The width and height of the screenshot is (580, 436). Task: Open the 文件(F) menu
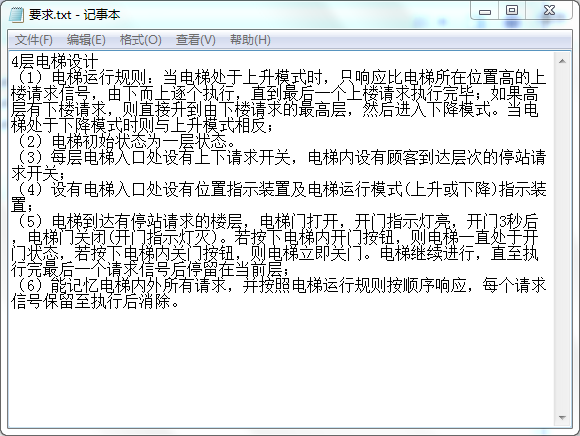[x=34, y=40]
